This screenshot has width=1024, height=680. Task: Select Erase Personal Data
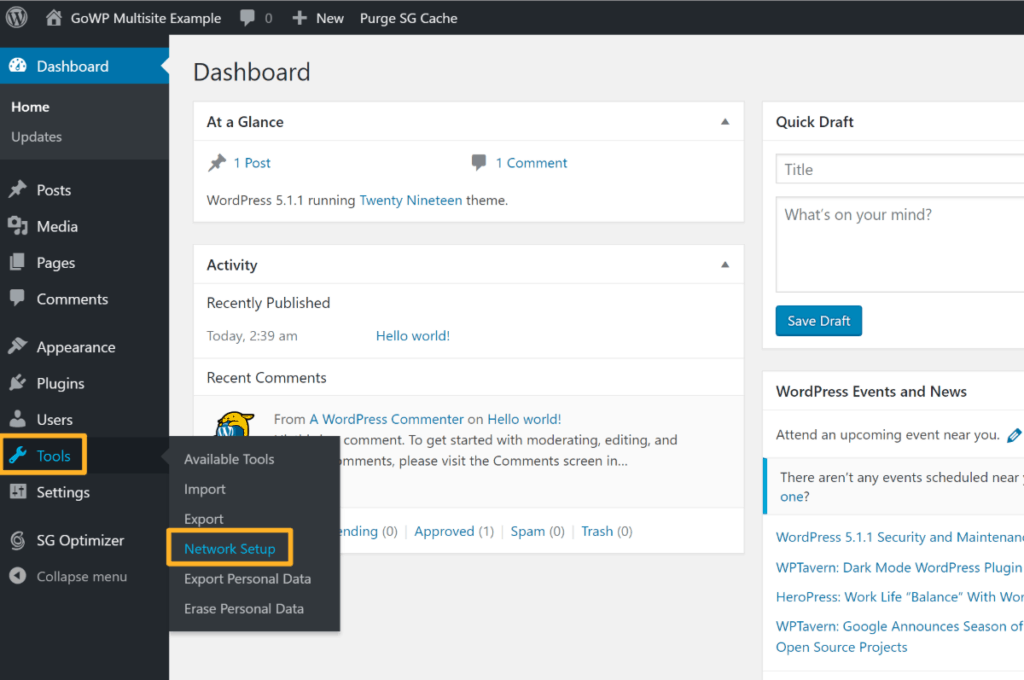(244, 609)
